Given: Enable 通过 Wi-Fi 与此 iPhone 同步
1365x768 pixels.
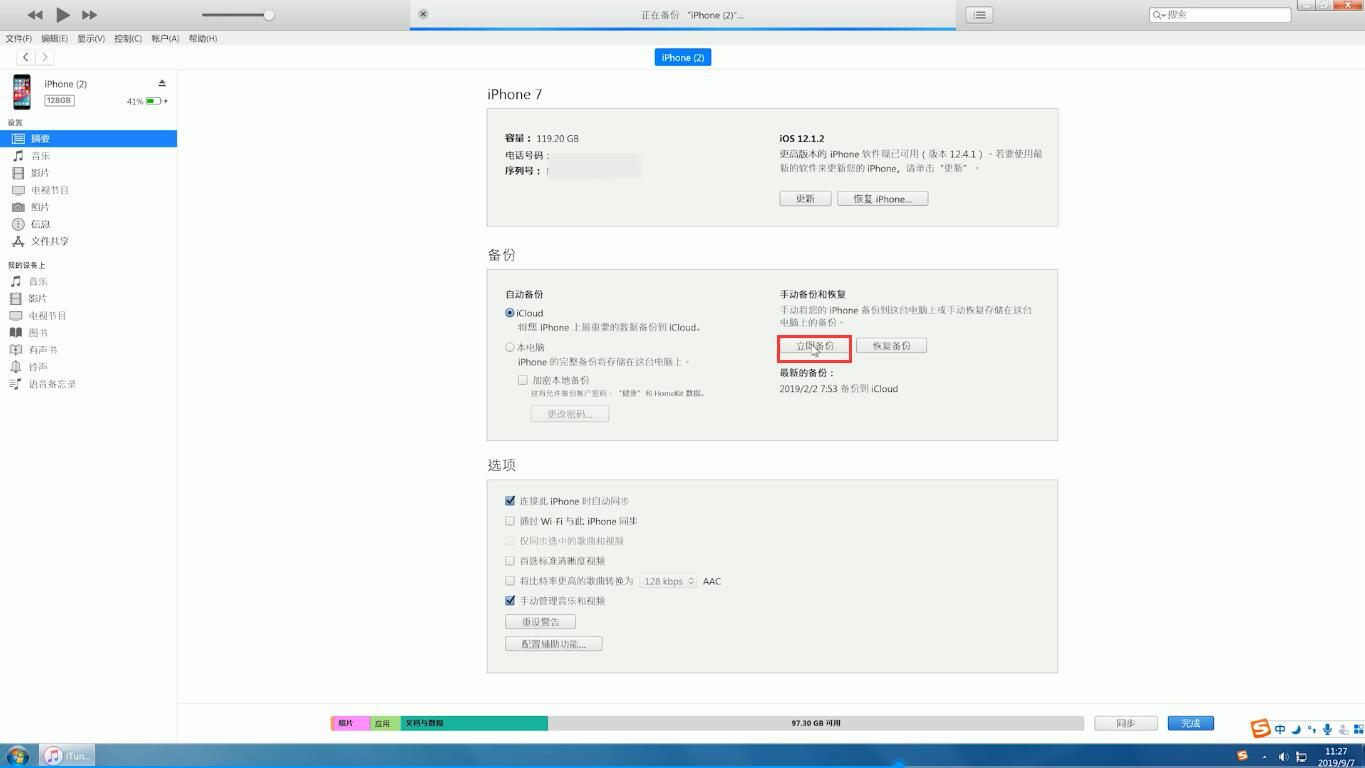Looking at the screenshot, I should pos(510,521).
